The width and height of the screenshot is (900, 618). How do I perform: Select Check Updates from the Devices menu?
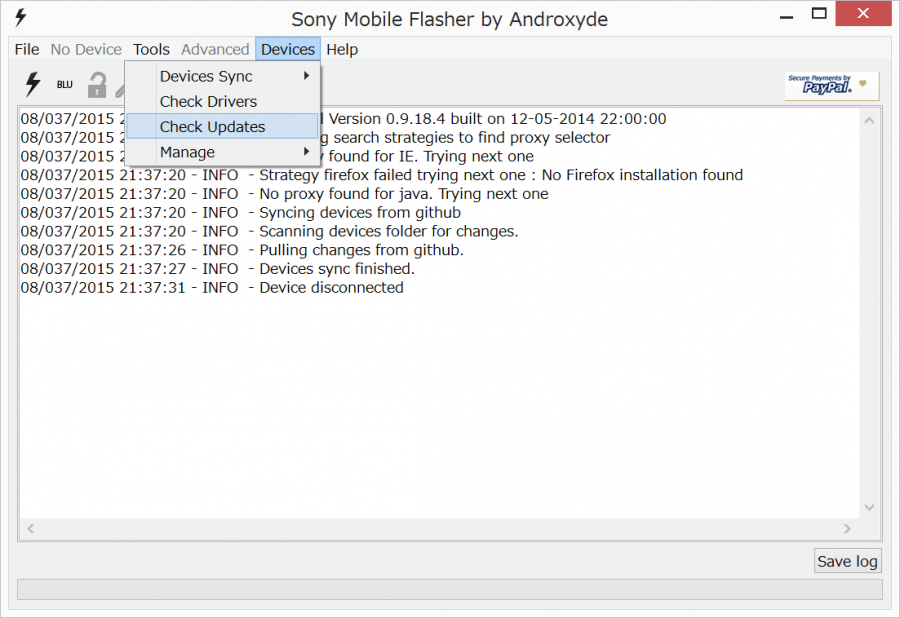211,126
